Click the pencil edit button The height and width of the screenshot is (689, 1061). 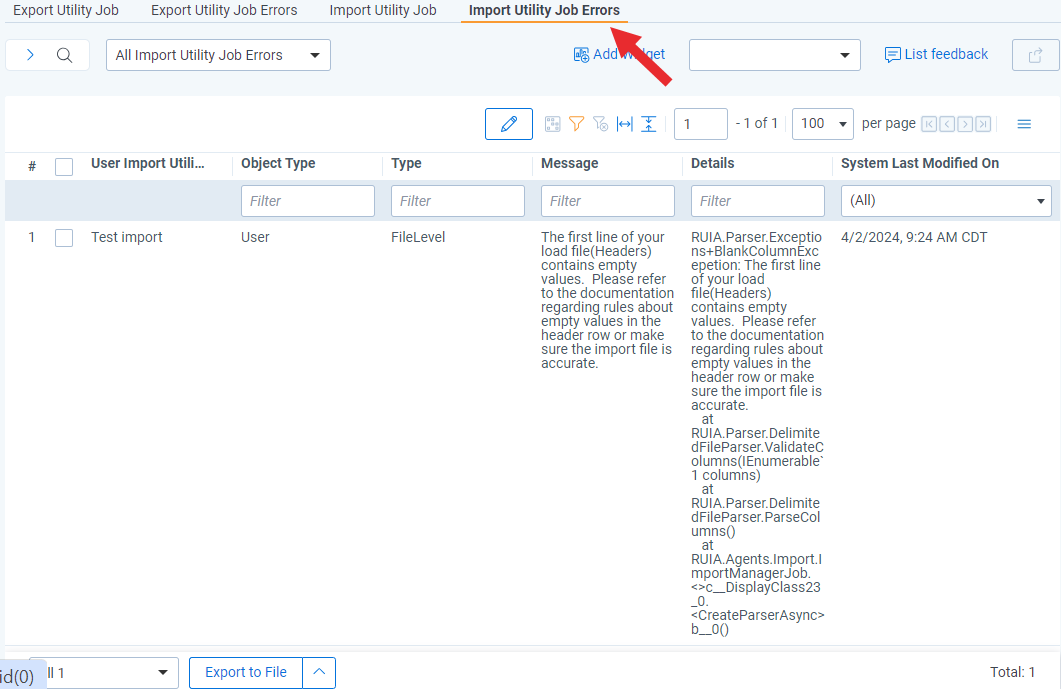509,124
